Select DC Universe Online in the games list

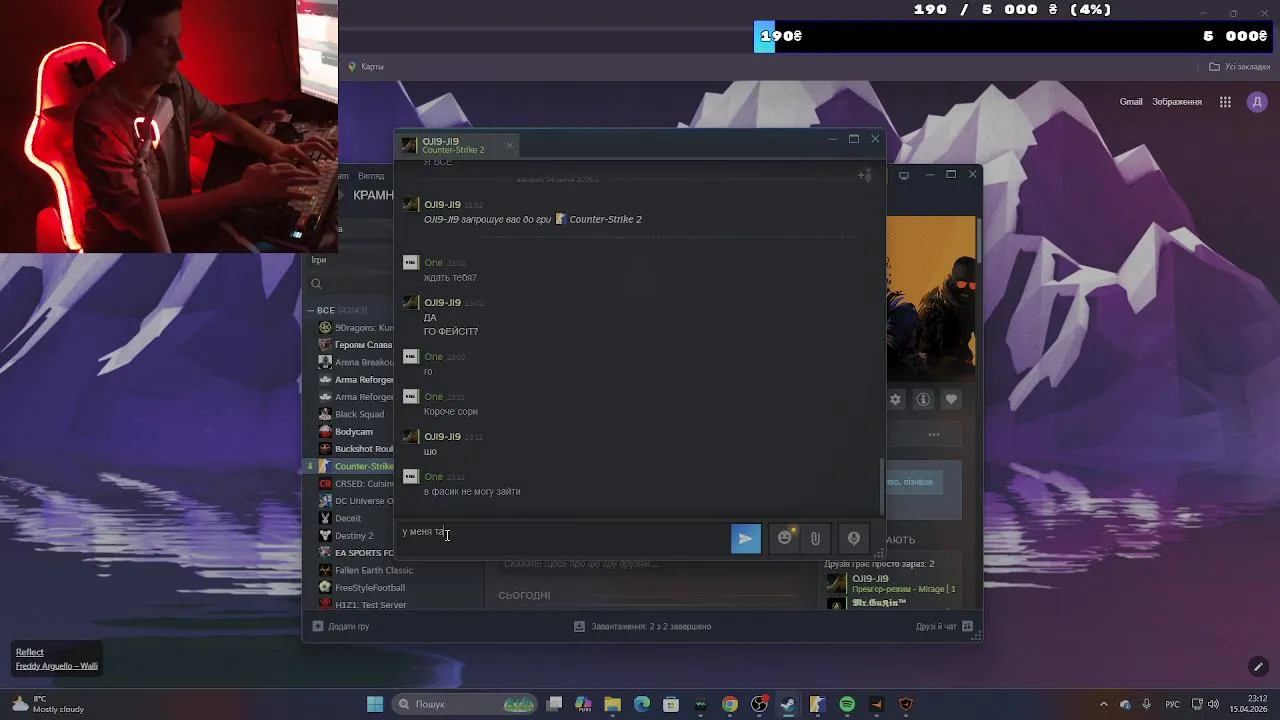[355, 501]
